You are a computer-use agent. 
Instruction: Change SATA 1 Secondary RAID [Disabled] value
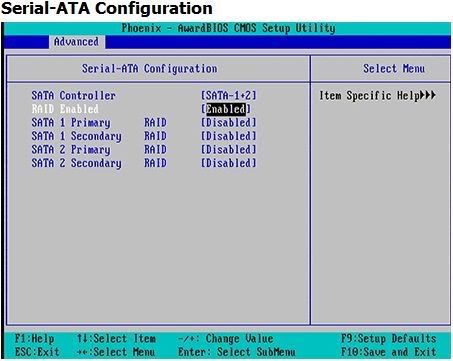[x=229, y=136]
